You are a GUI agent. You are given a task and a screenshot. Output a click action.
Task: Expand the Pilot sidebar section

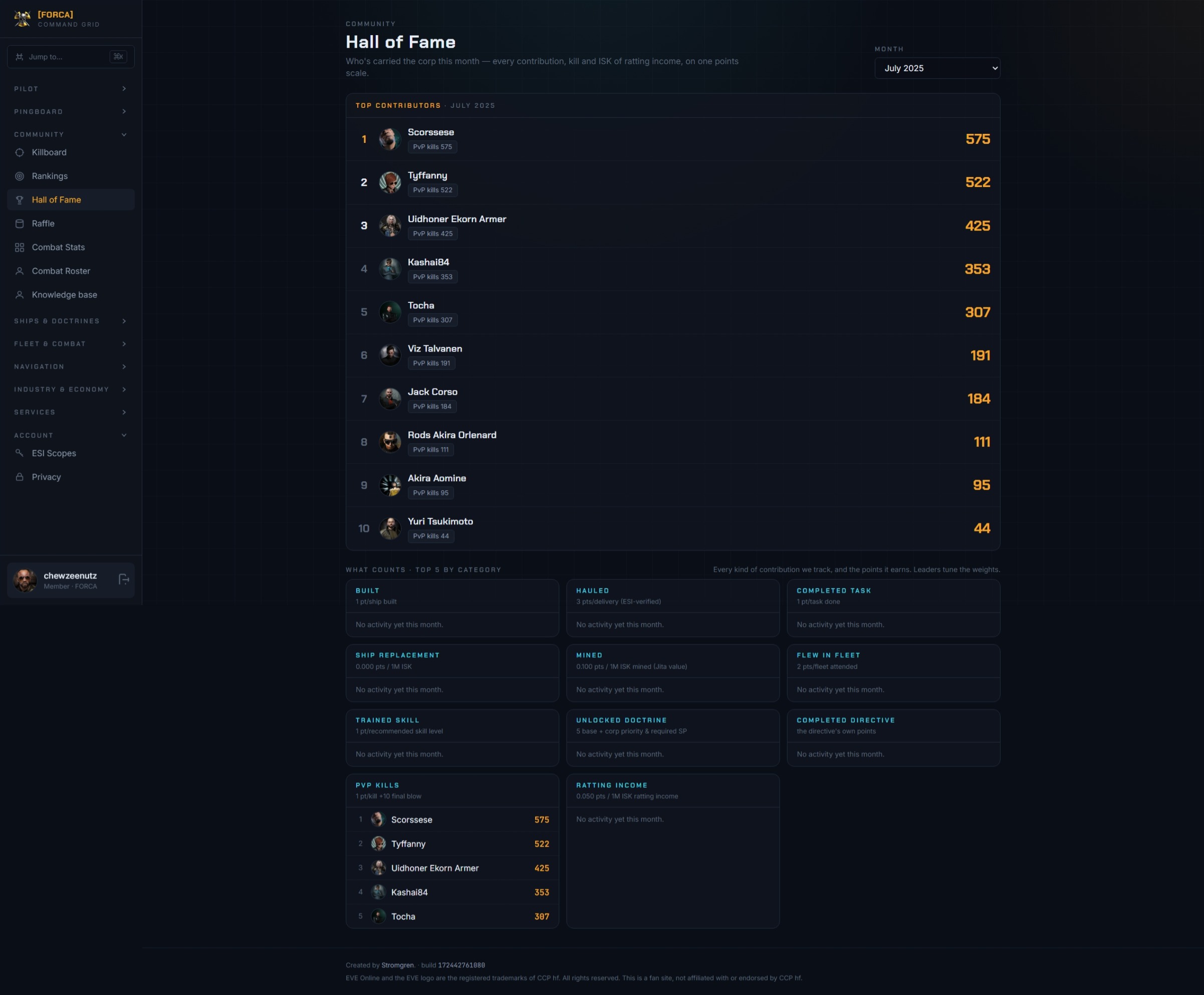[71, 89]
